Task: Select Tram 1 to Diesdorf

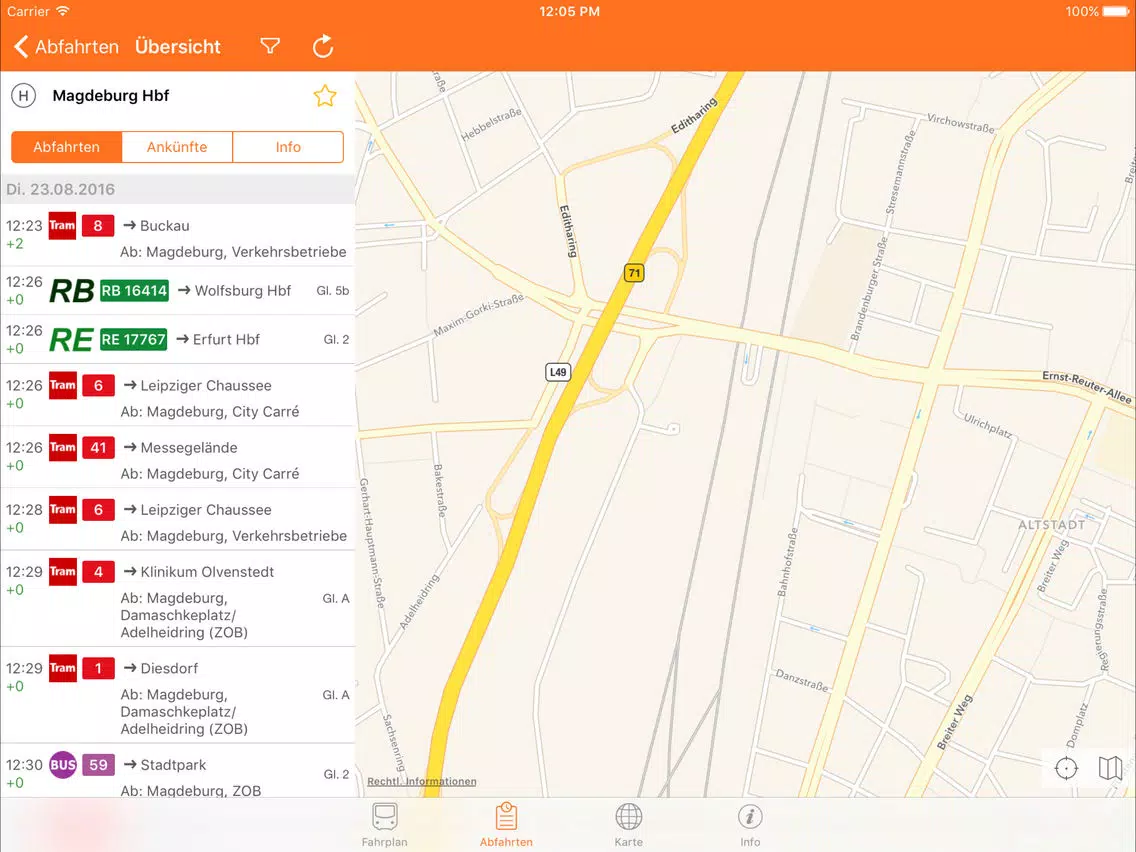Action: coord(178,696)
